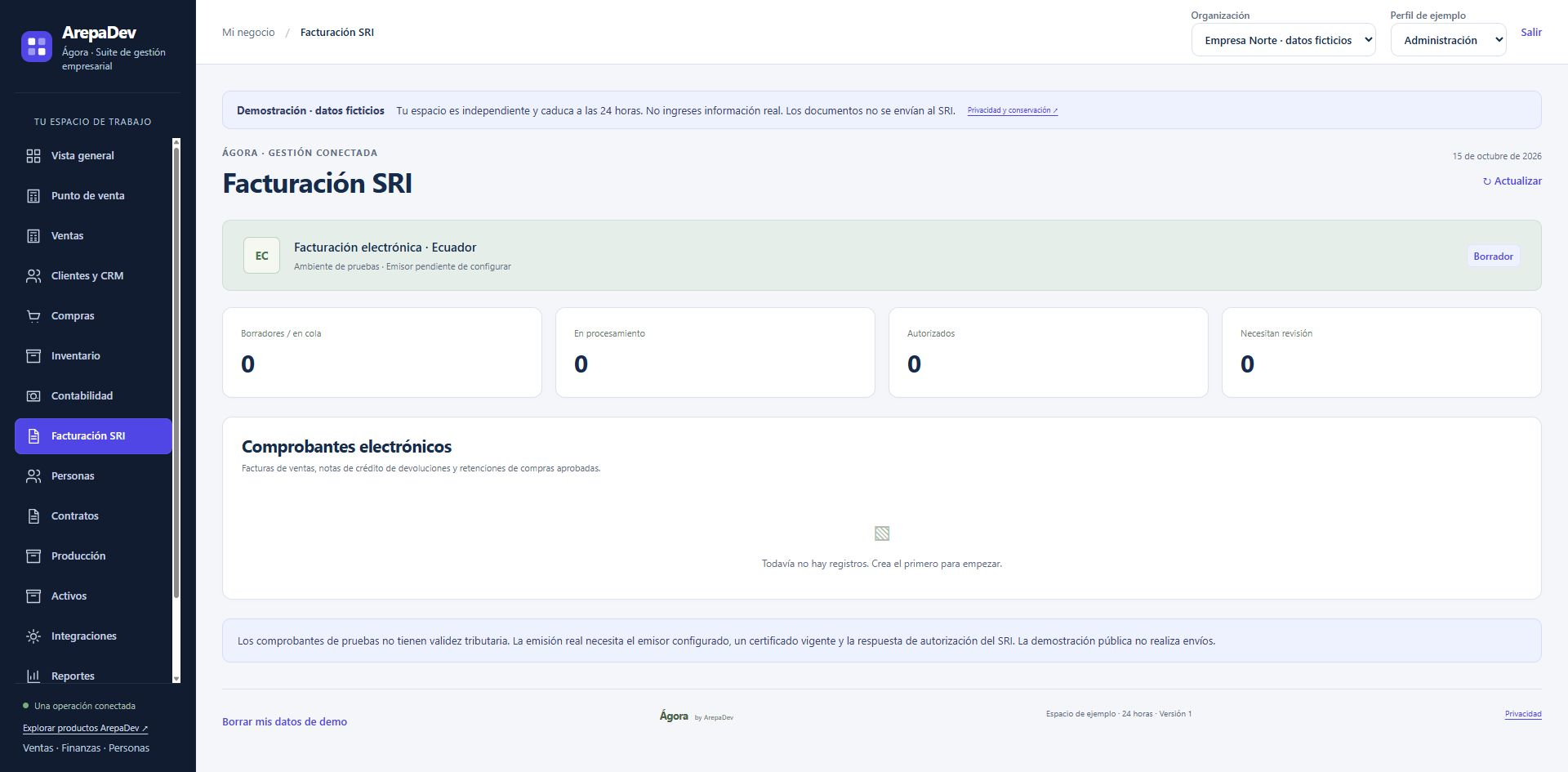
Task: Click the Salir link
Action: [x=1531, y=33]
